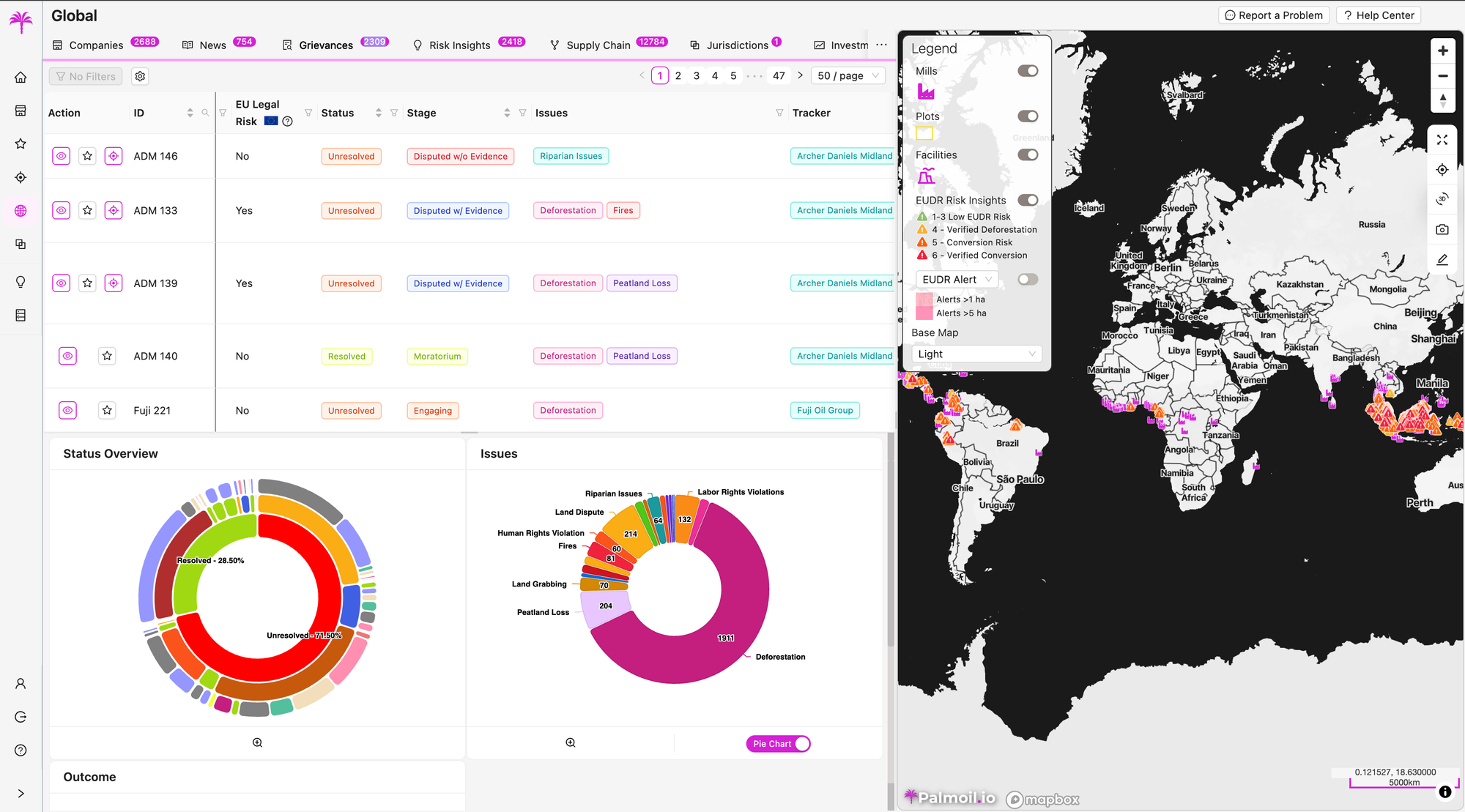Open the EUDR Alert dropdown
This screenshot has width=1465, height=812.
point(957,280)
